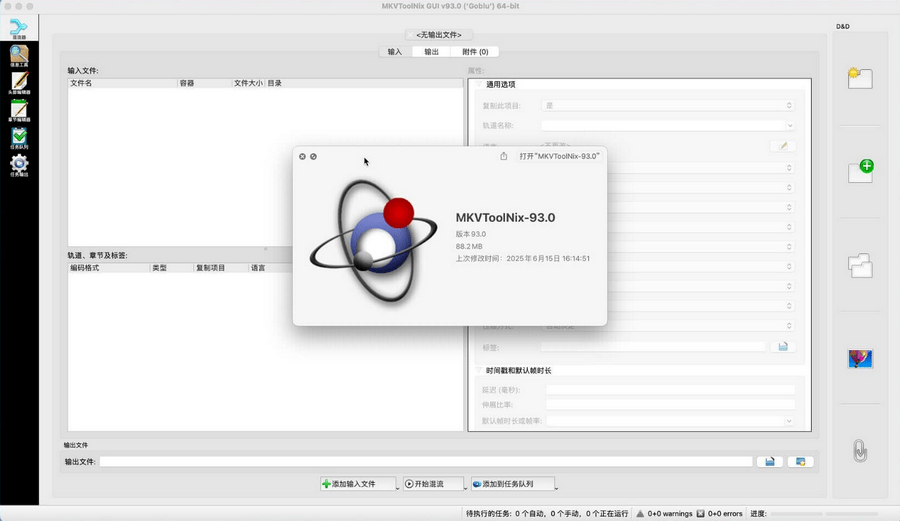The height and width of the screenshot is (521, 900).
Task: Click the 伸展比率 input field
Action: click(670, 405)
